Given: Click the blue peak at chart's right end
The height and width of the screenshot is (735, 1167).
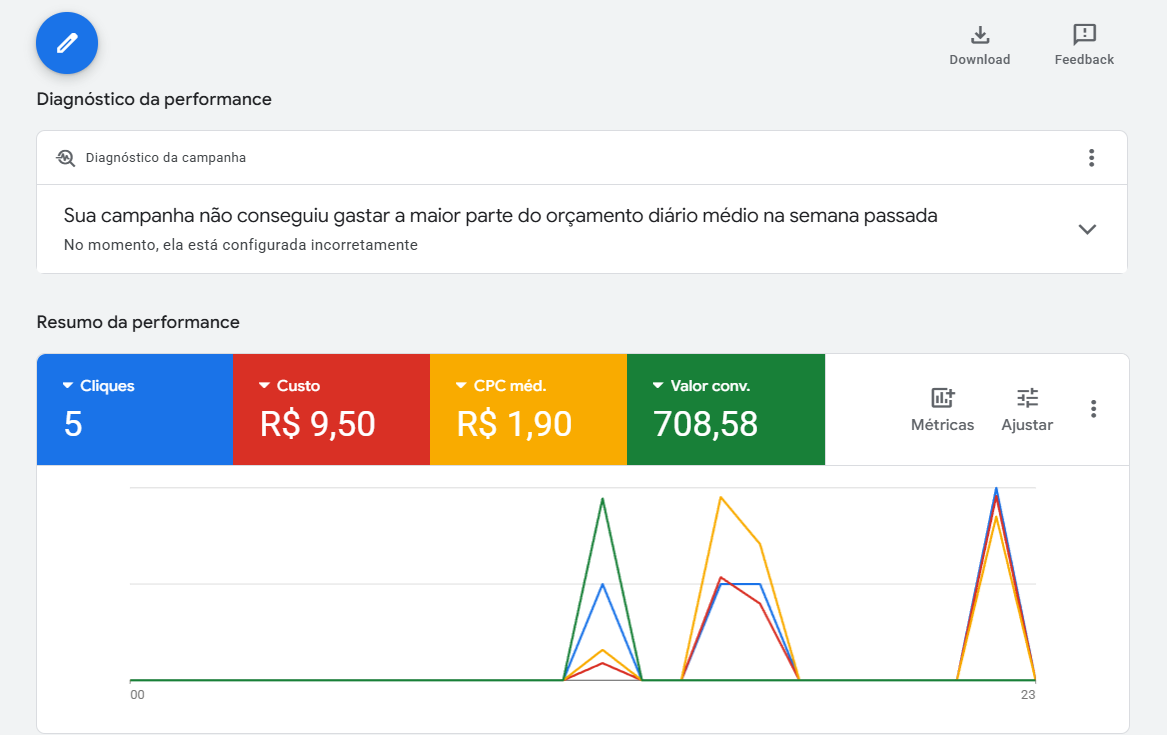Looking at the screenshot, I should point(996,489).
